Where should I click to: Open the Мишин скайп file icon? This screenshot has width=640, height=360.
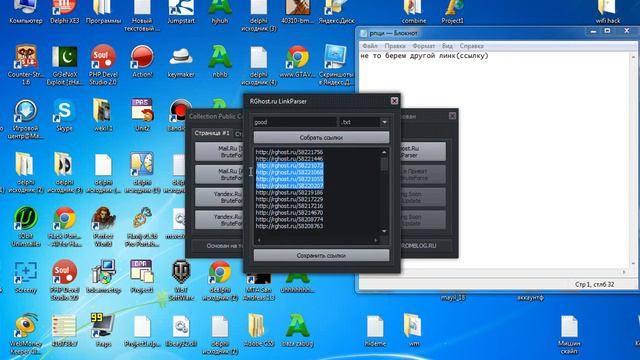click(569, 334)
